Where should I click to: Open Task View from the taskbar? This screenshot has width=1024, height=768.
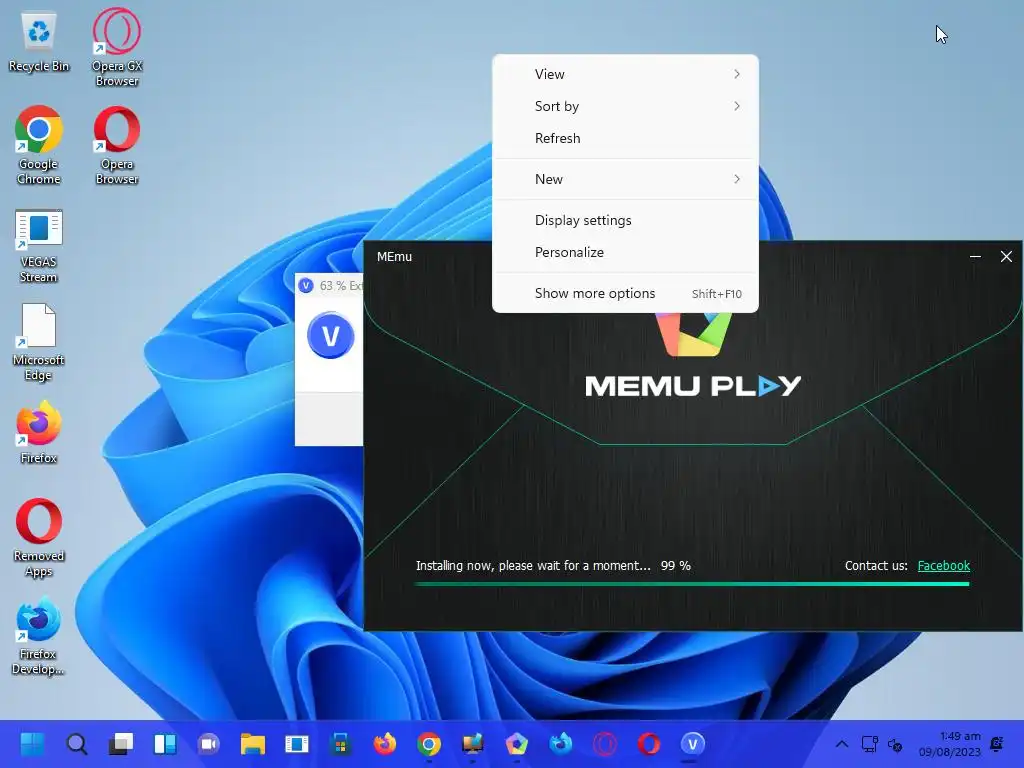(x=121, y=744)
